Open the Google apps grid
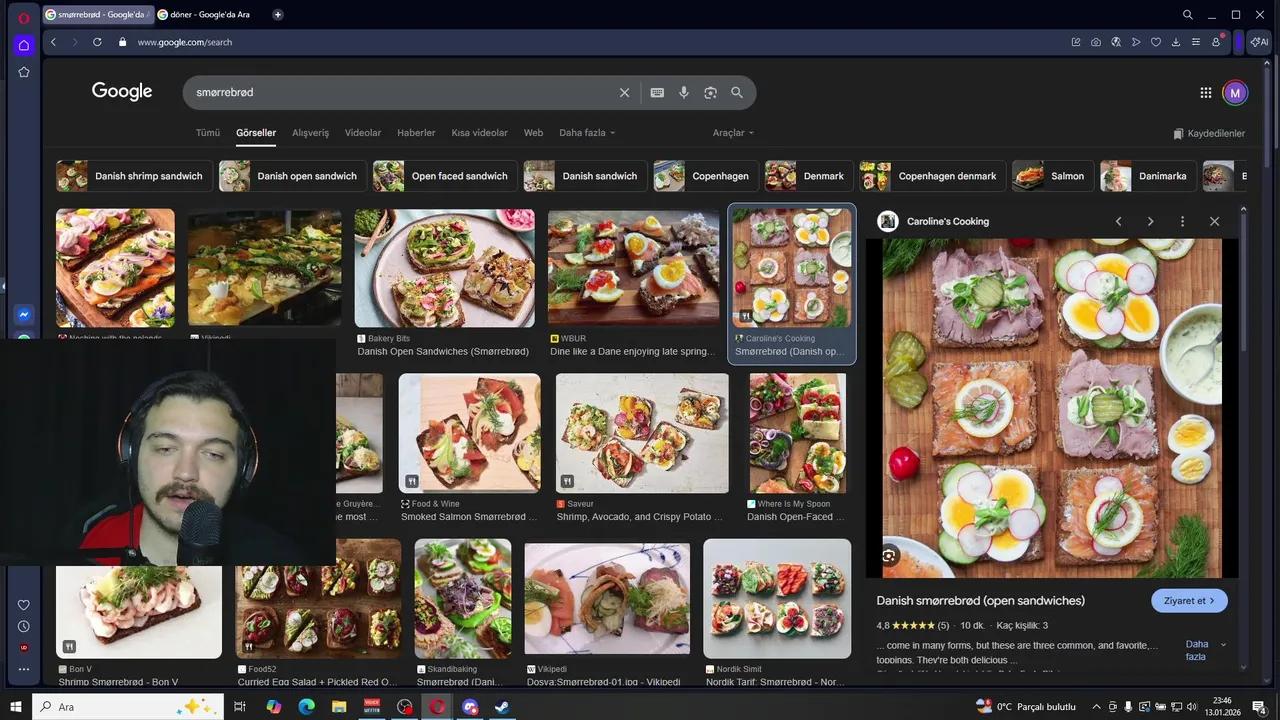 [x=1206, y=92]
